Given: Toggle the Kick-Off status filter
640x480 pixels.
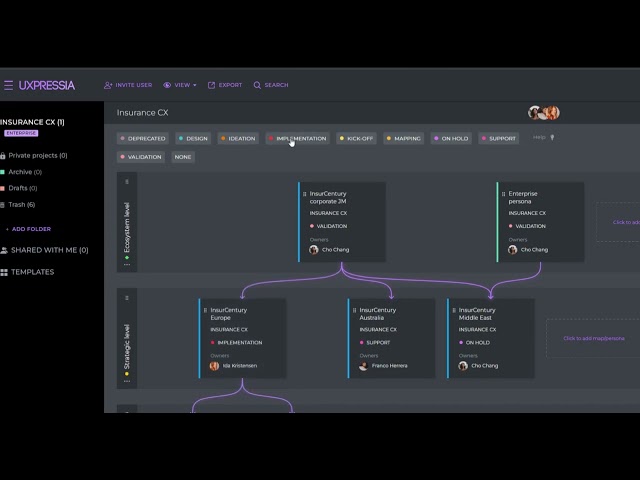Looking at the screenshot, I should click(356, 138).
